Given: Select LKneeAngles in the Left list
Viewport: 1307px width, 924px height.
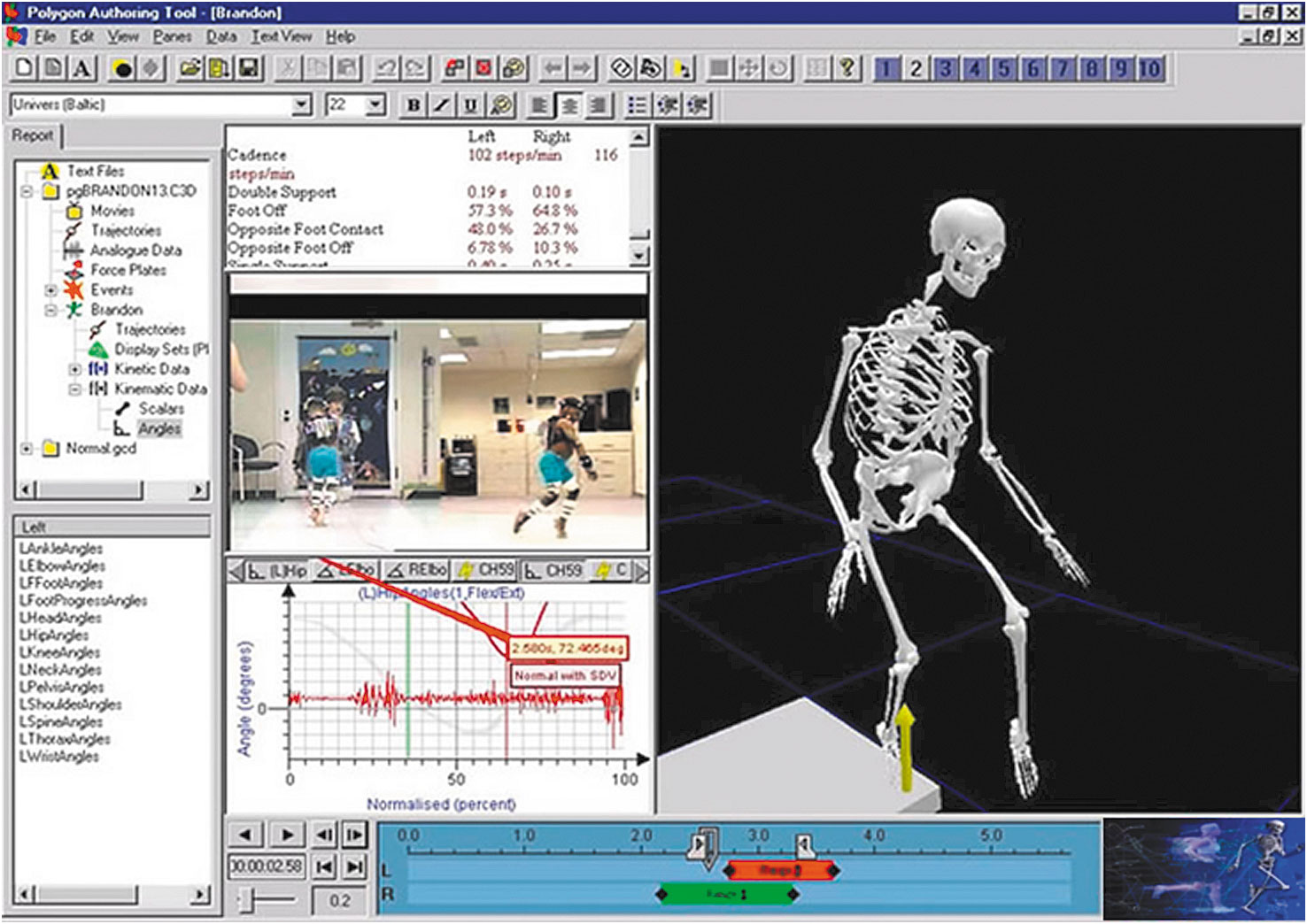Looking at the screenshot, I should 60,652.
